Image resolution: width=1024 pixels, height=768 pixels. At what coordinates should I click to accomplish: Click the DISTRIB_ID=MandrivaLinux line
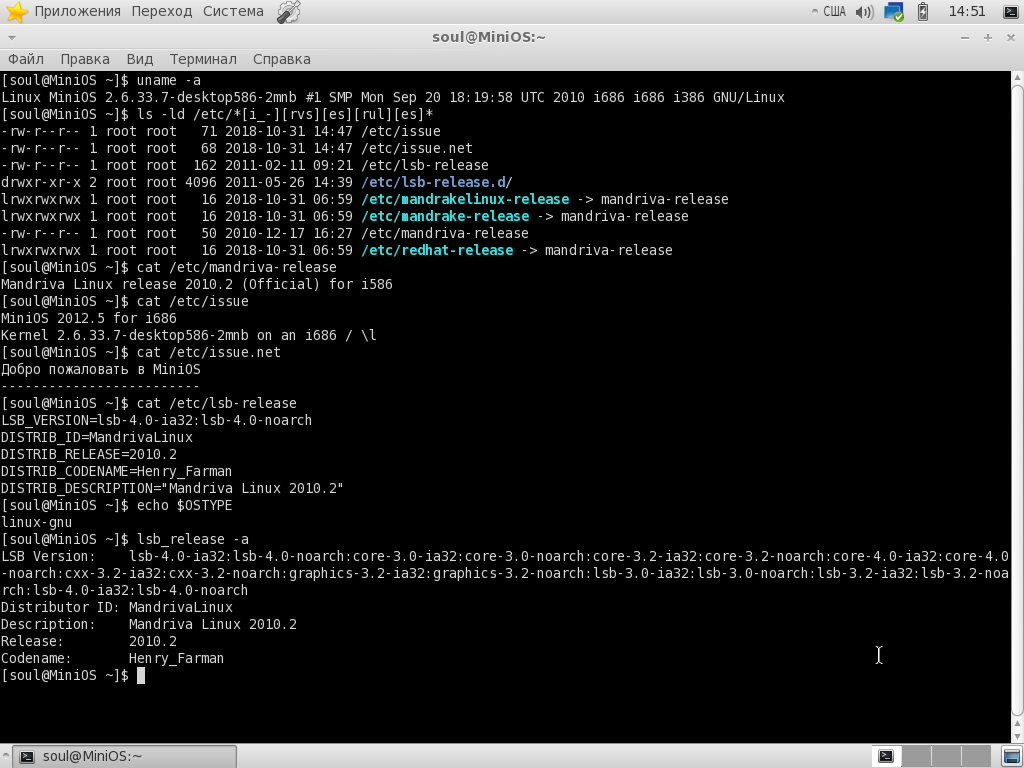coord(97,437)
